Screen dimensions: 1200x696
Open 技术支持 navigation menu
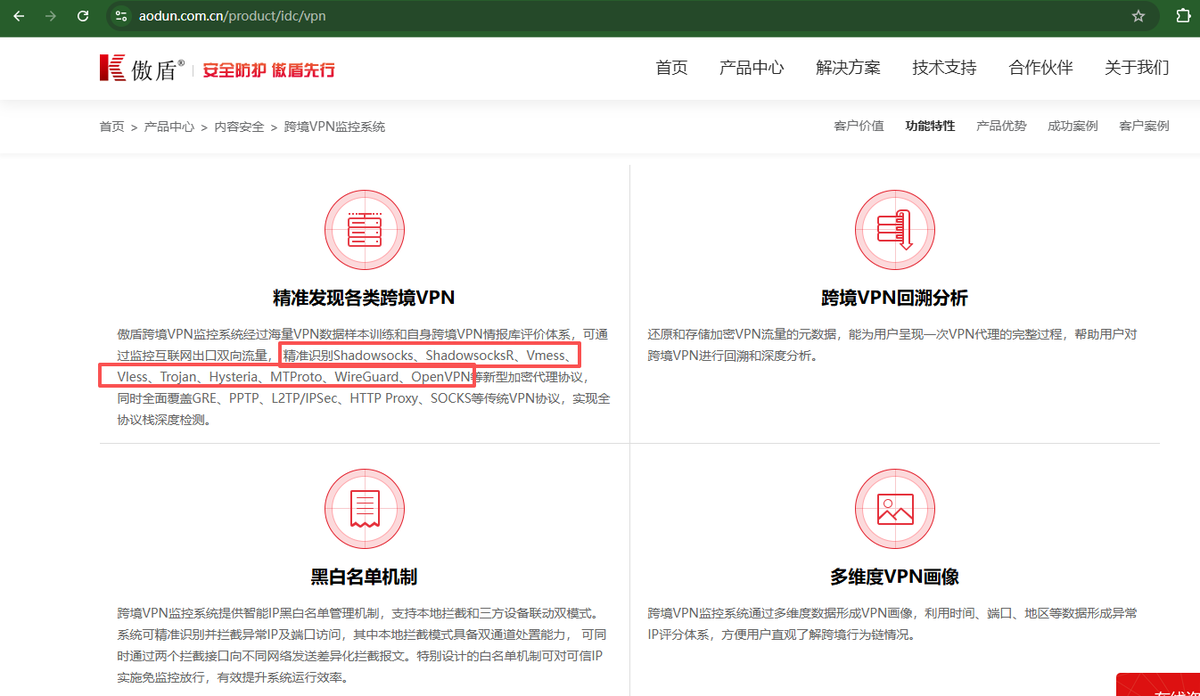tap(944, 68)
